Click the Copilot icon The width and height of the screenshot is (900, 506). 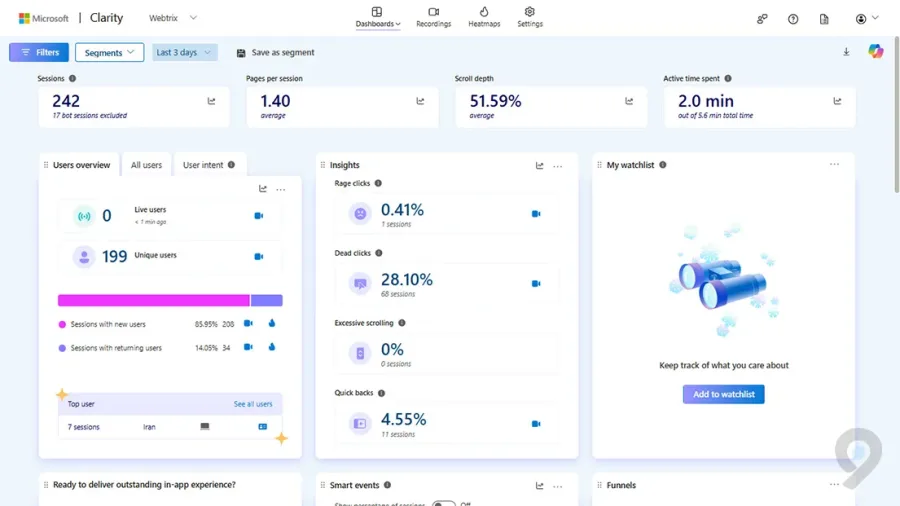(x=876, y=52)
